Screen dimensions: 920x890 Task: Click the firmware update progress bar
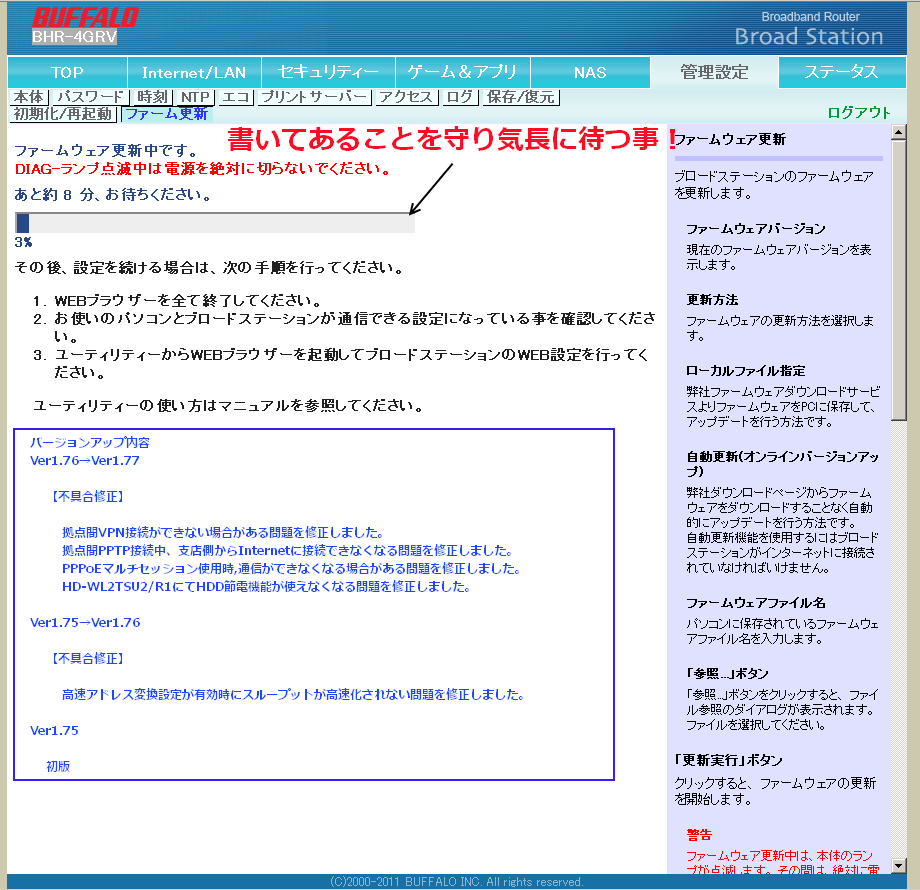(x=215, y=223)
